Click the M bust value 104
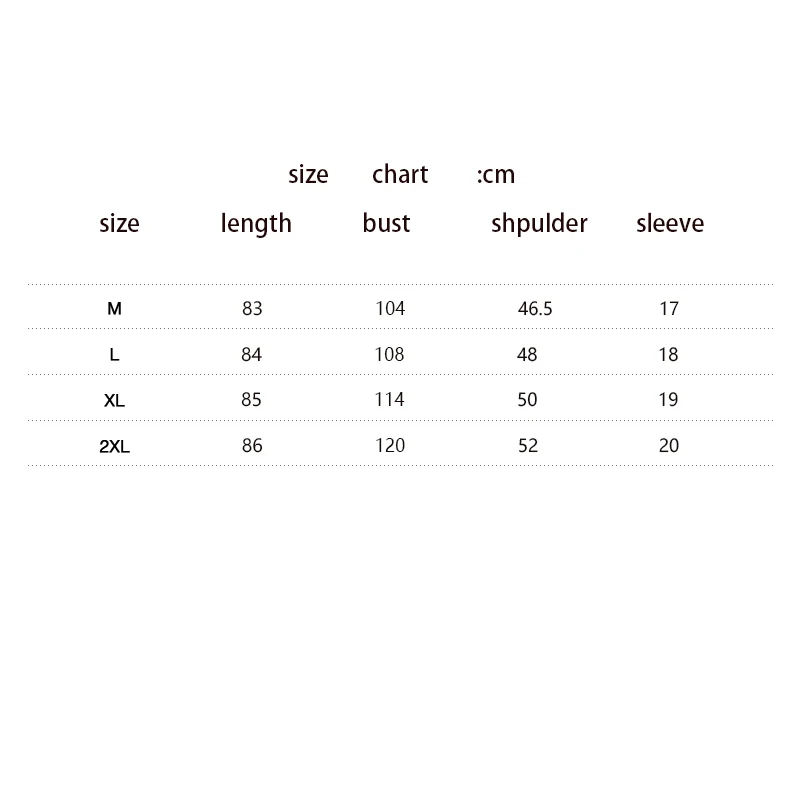This screenshot has width=800, height=800. pyautogui.click(x=390, y=309)
